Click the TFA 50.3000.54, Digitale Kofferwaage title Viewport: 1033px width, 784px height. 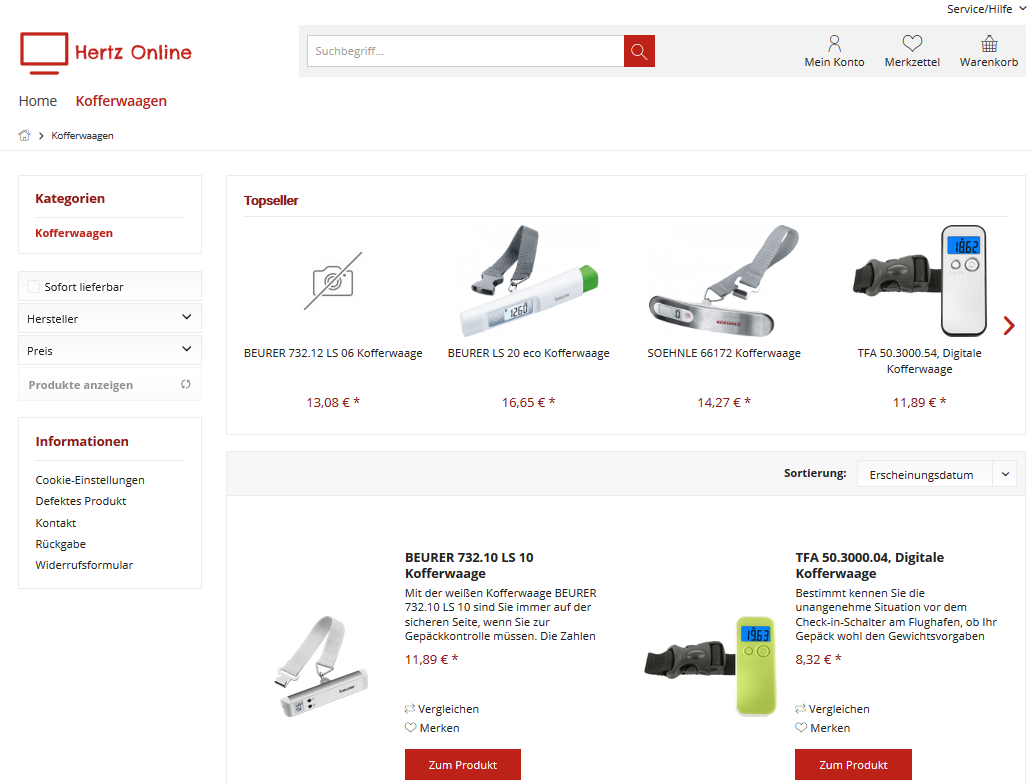point(920,361)
